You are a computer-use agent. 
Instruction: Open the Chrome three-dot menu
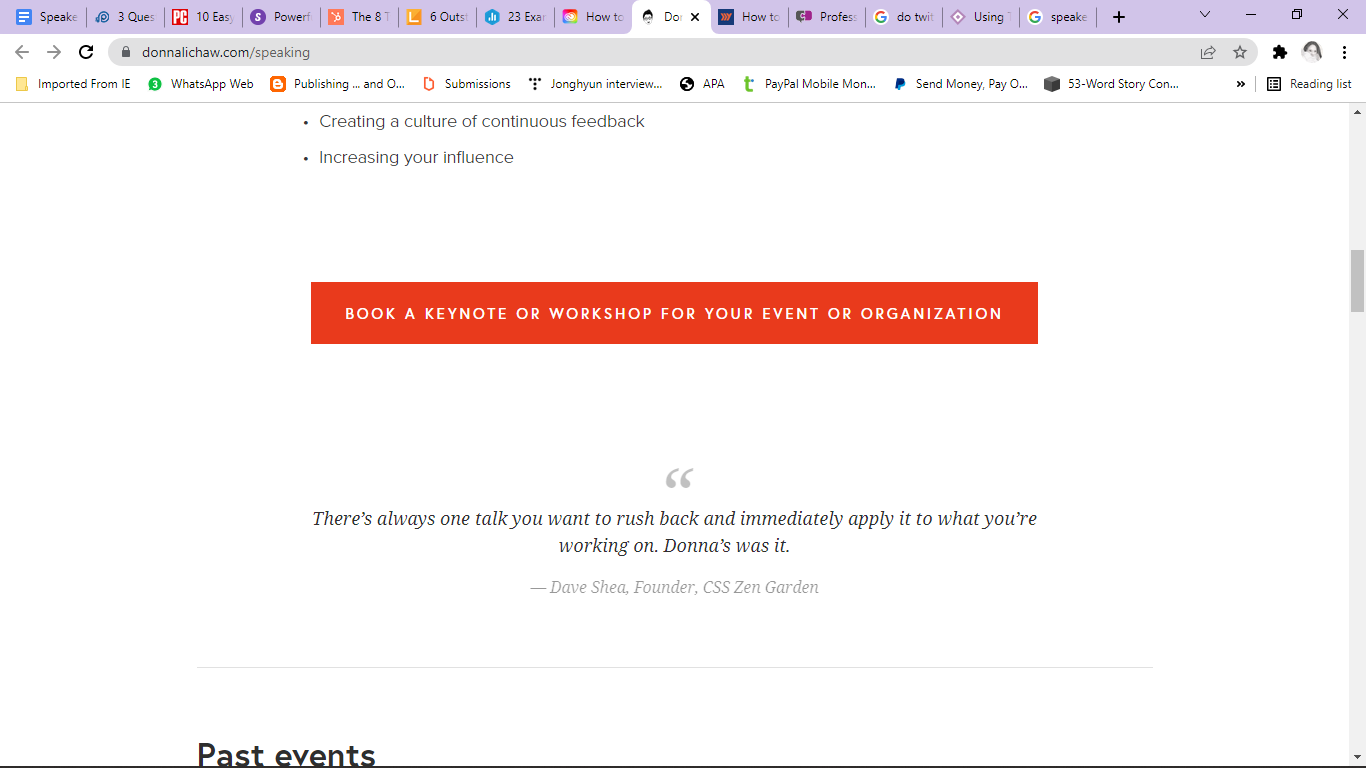(x=1345, y=52)
